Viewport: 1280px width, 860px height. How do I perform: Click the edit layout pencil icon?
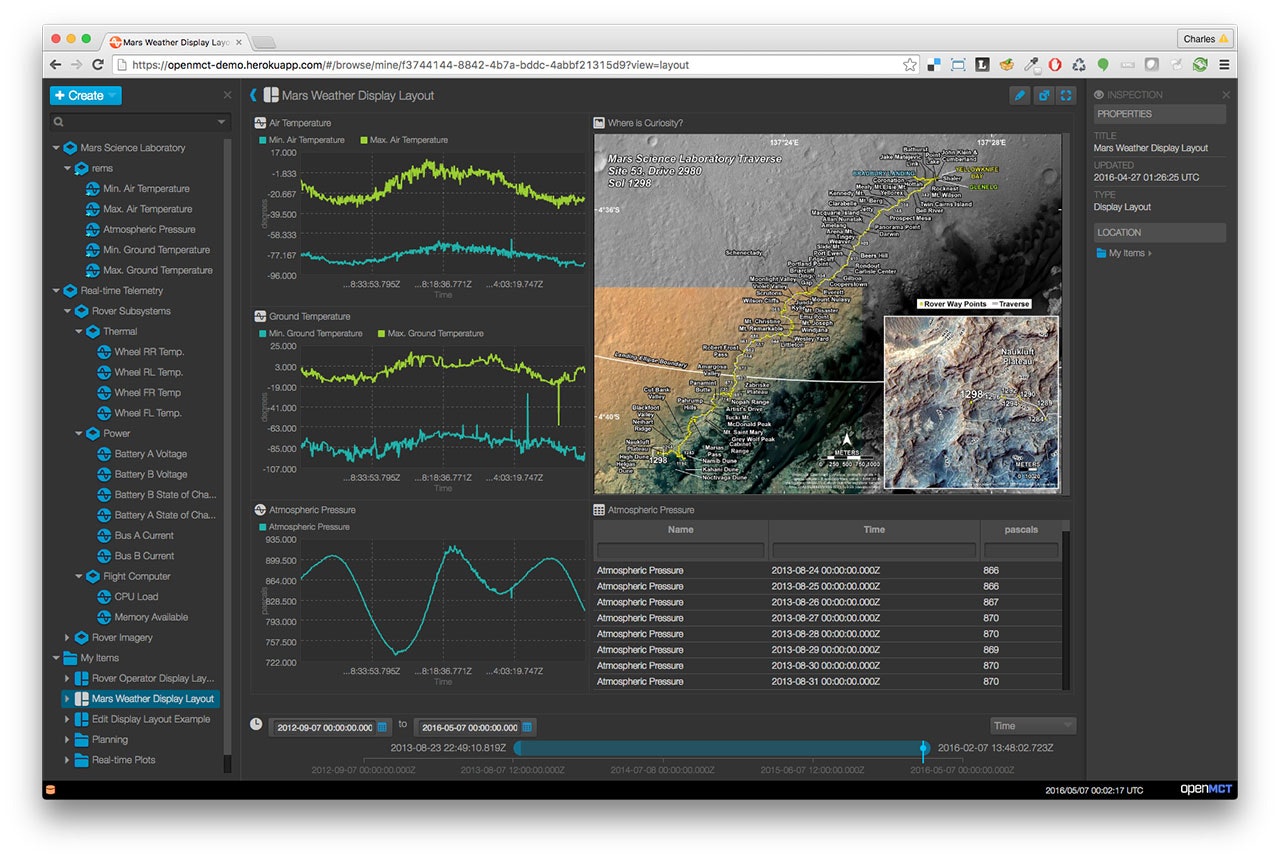[1019, 94]
